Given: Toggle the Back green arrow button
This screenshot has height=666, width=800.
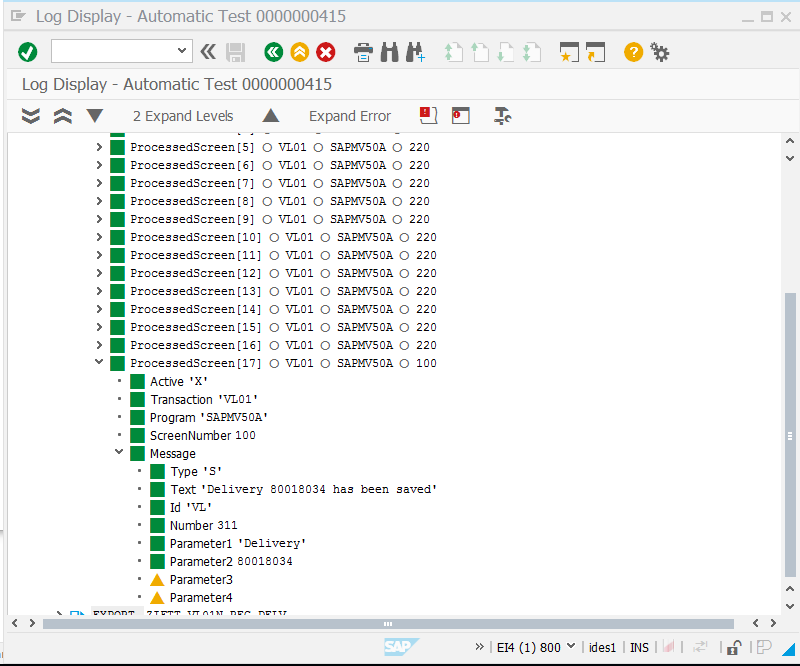Looking at the screenshot, I should click(x=273, y=51).
